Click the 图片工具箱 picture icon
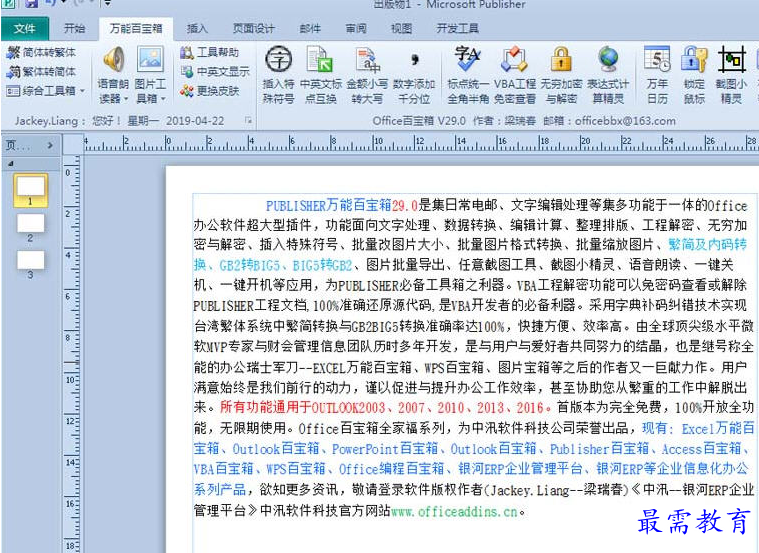Screen dimensions: 759x553 click(x=151, y=60)
